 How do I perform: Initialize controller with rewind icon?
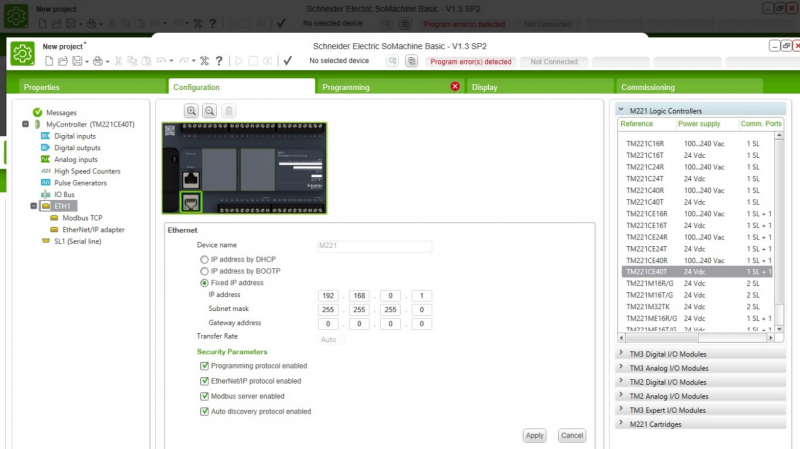click(267, 61)
